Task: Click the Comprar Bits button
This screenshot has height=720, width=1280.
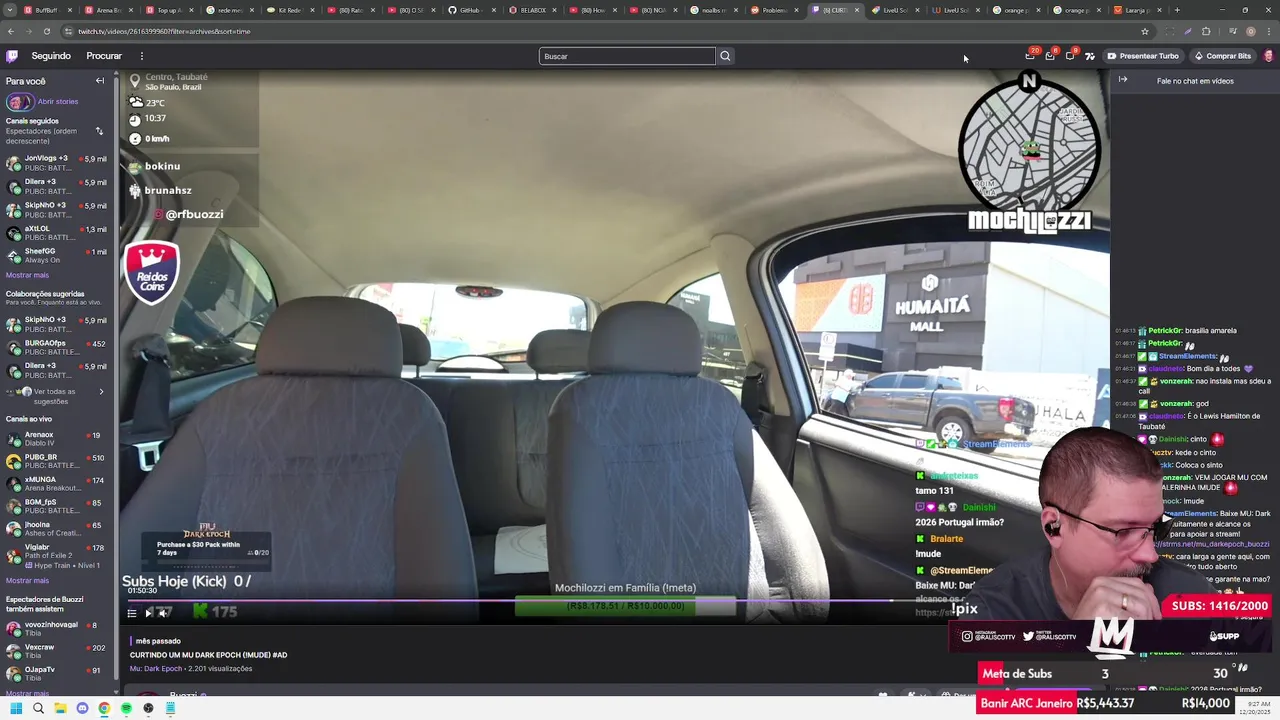Action: 1223,56
